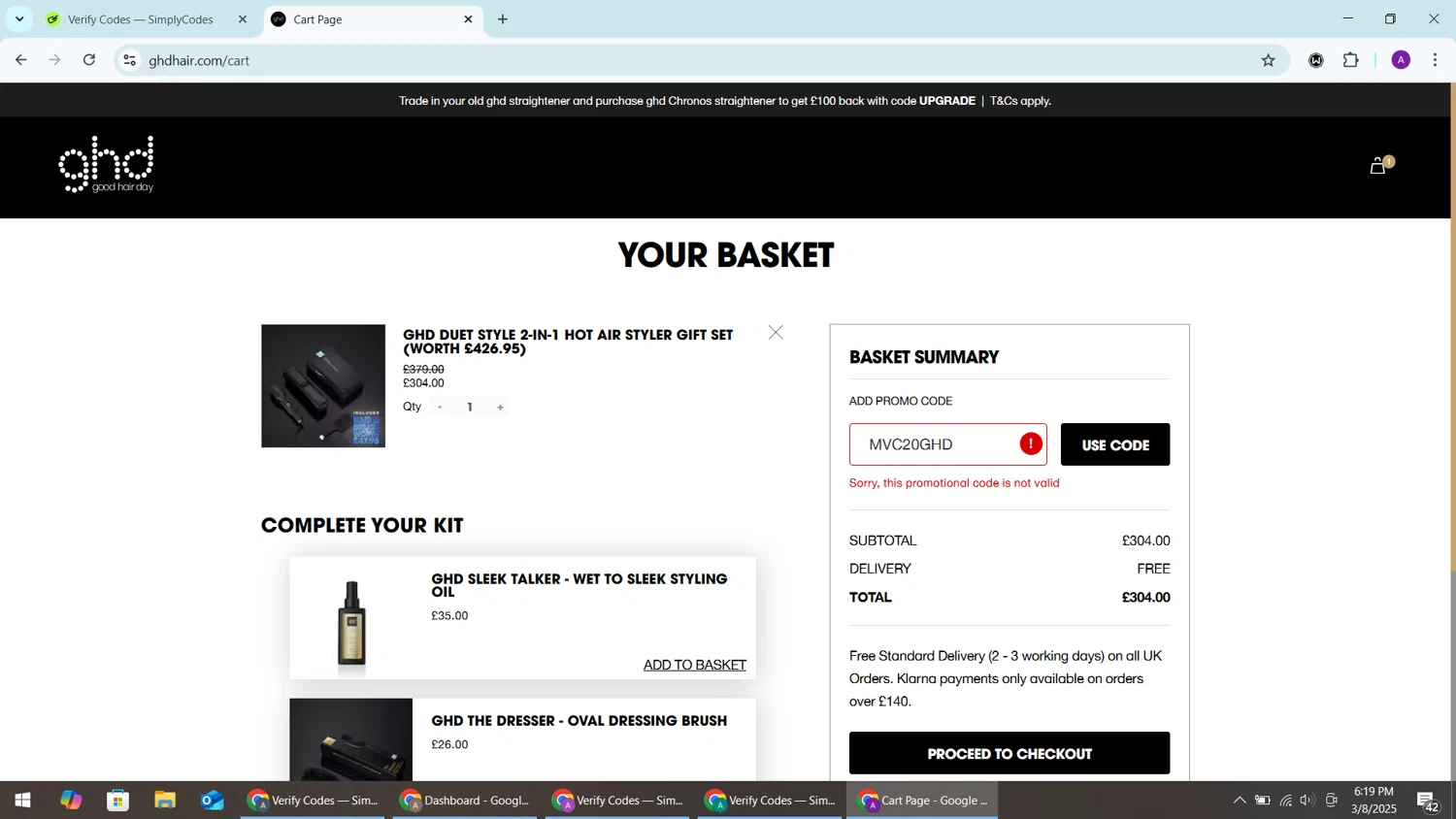Click the red error icon in promo field

(1031, 444)
